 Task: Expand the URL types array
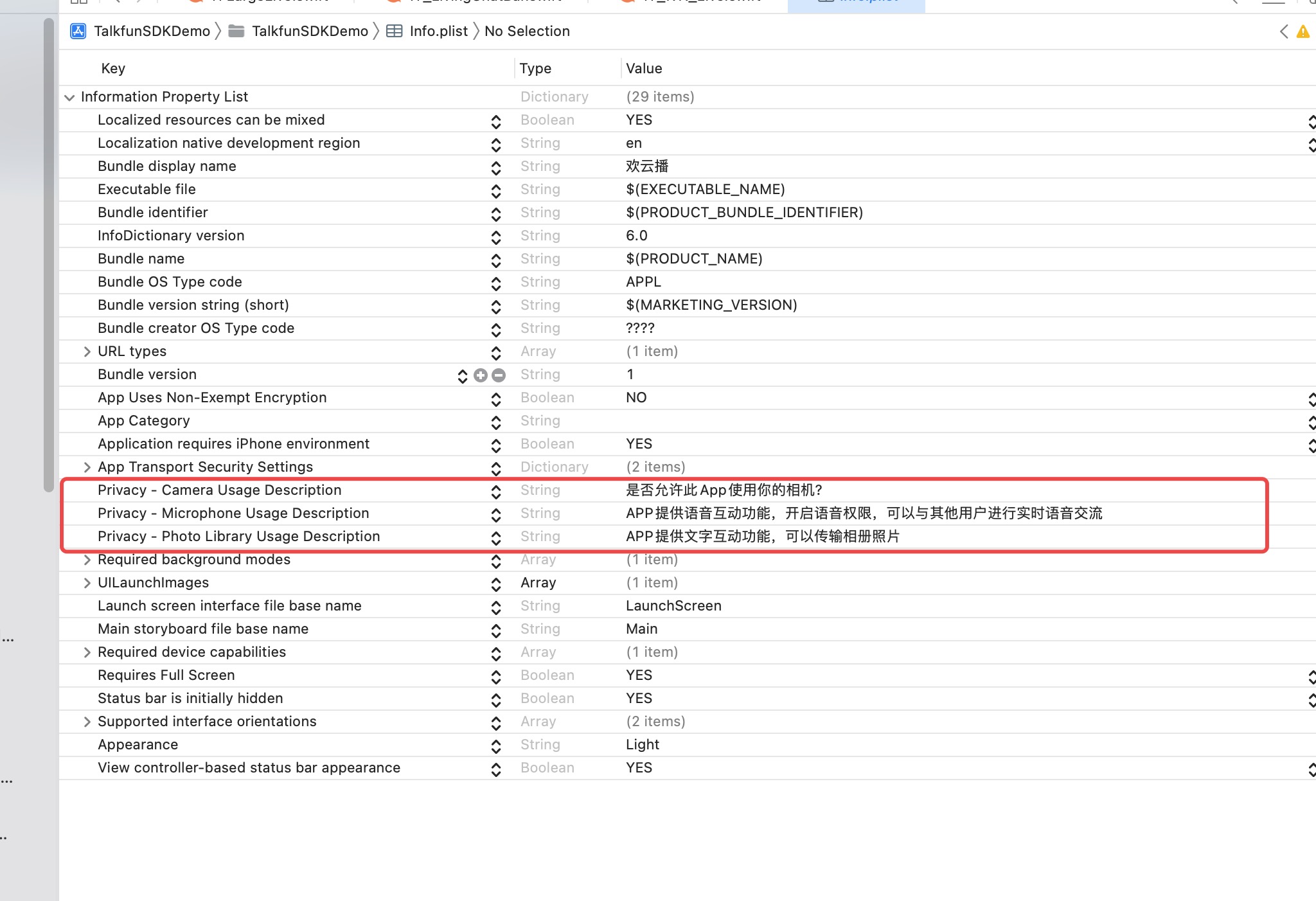click(87, 352)
